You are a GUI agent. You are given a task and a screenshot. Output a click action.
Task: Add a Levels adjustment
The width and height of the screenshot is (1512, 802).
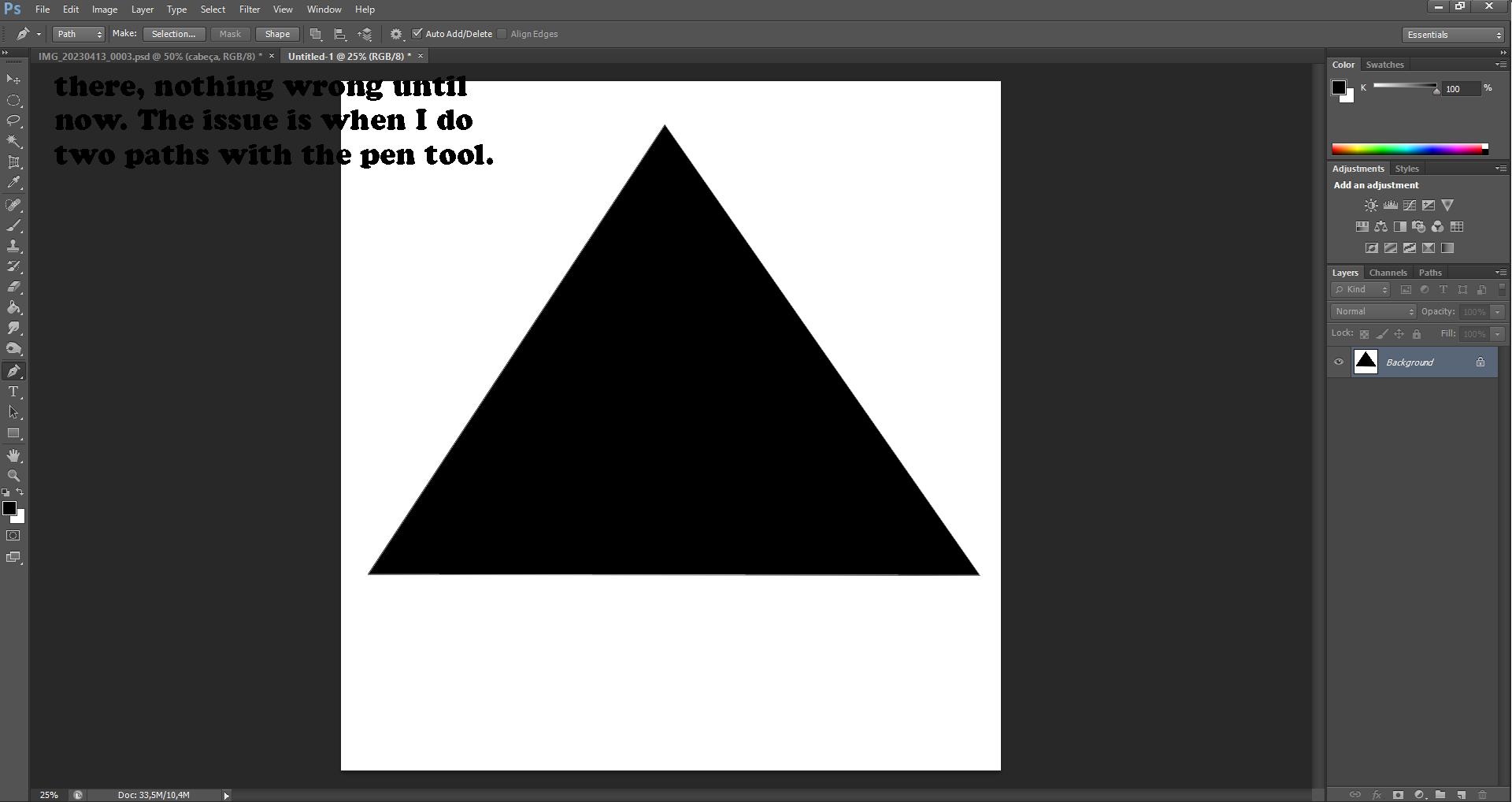pos(1391,206)
